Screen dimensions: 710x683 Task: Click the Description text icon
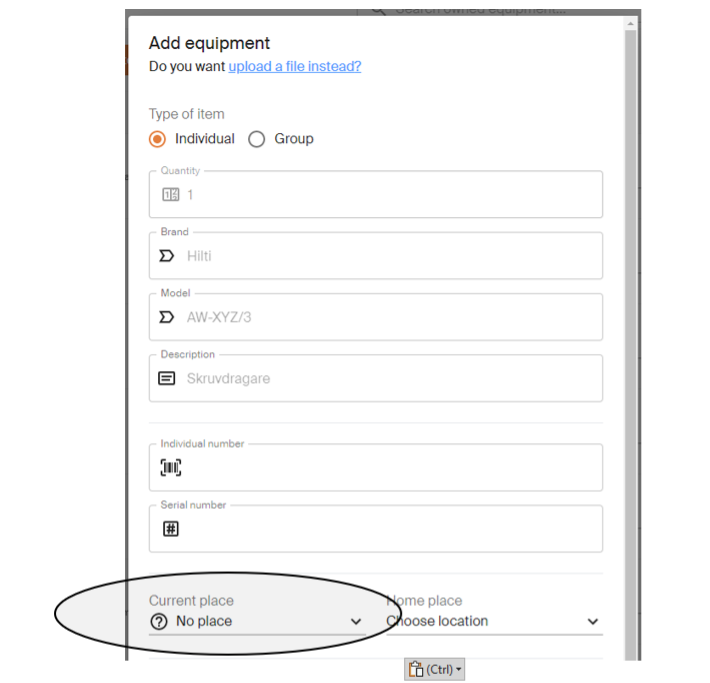(x=166, y=378)
